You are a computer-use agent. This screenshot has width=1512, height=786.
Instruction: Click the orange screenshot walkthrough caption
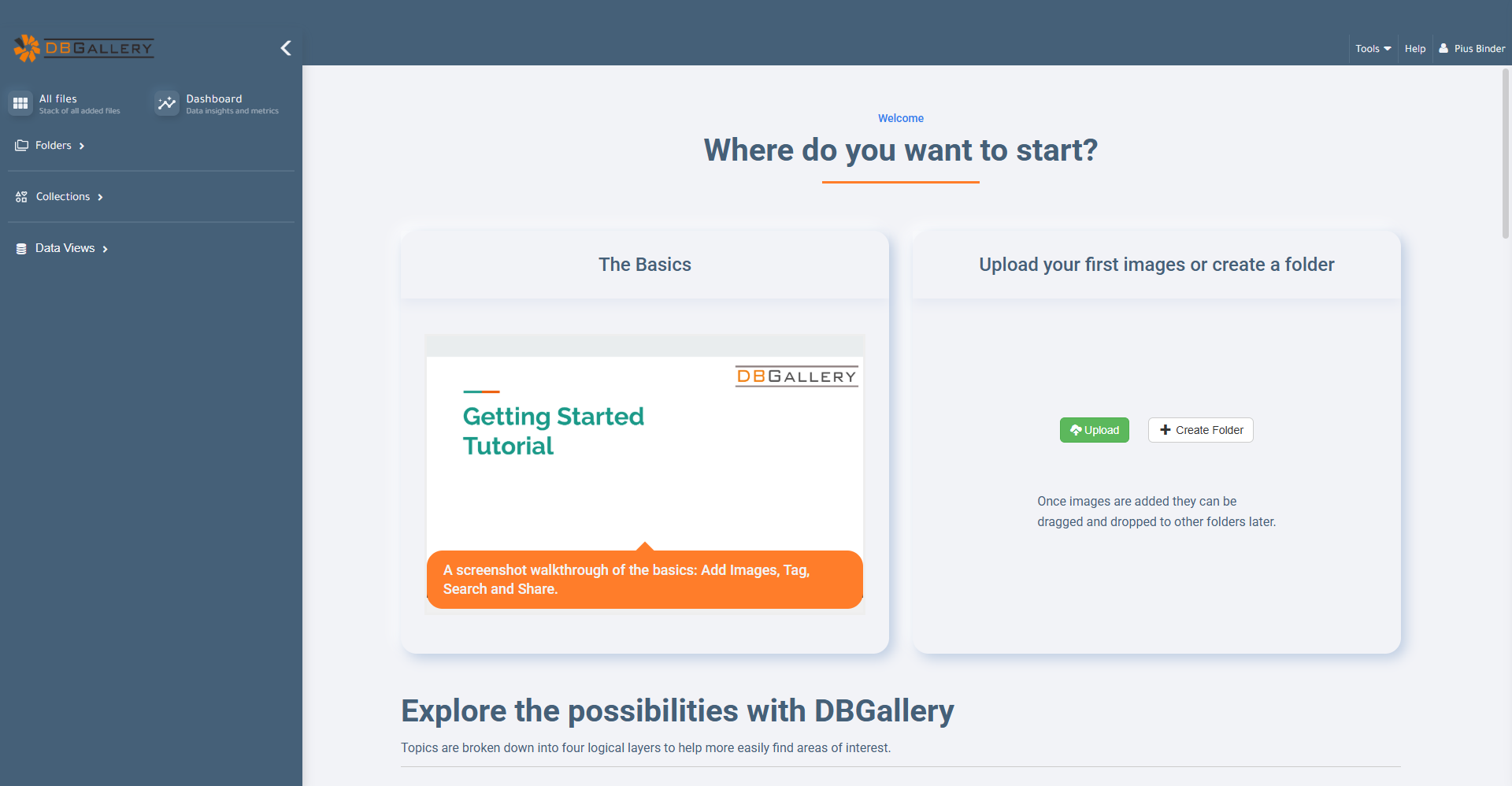tap(645, 580)
